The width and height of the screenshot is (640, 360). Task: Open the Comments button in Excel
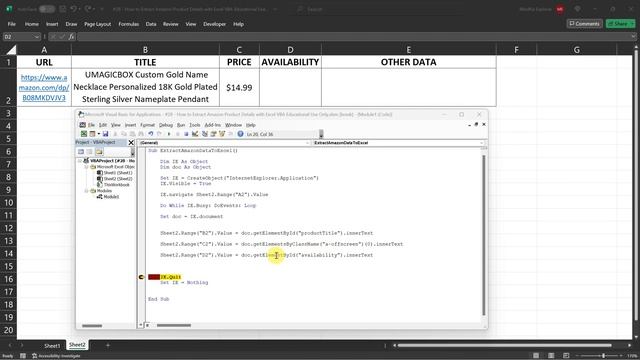click(584, 24)
